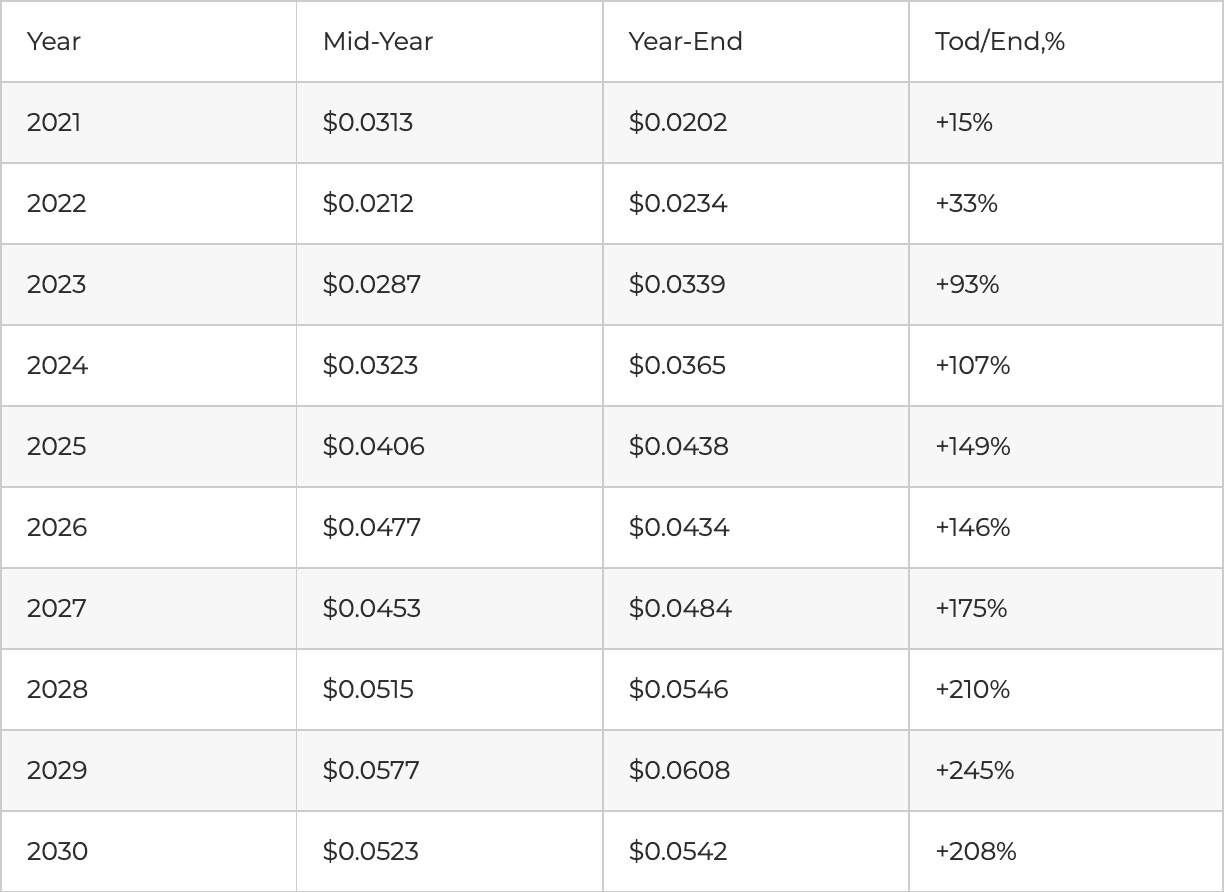Image resolution: width=1224 pixels, height=892 pixels.
Task: Select the $0.0577 mid-year value
Action: pos(371,771)
